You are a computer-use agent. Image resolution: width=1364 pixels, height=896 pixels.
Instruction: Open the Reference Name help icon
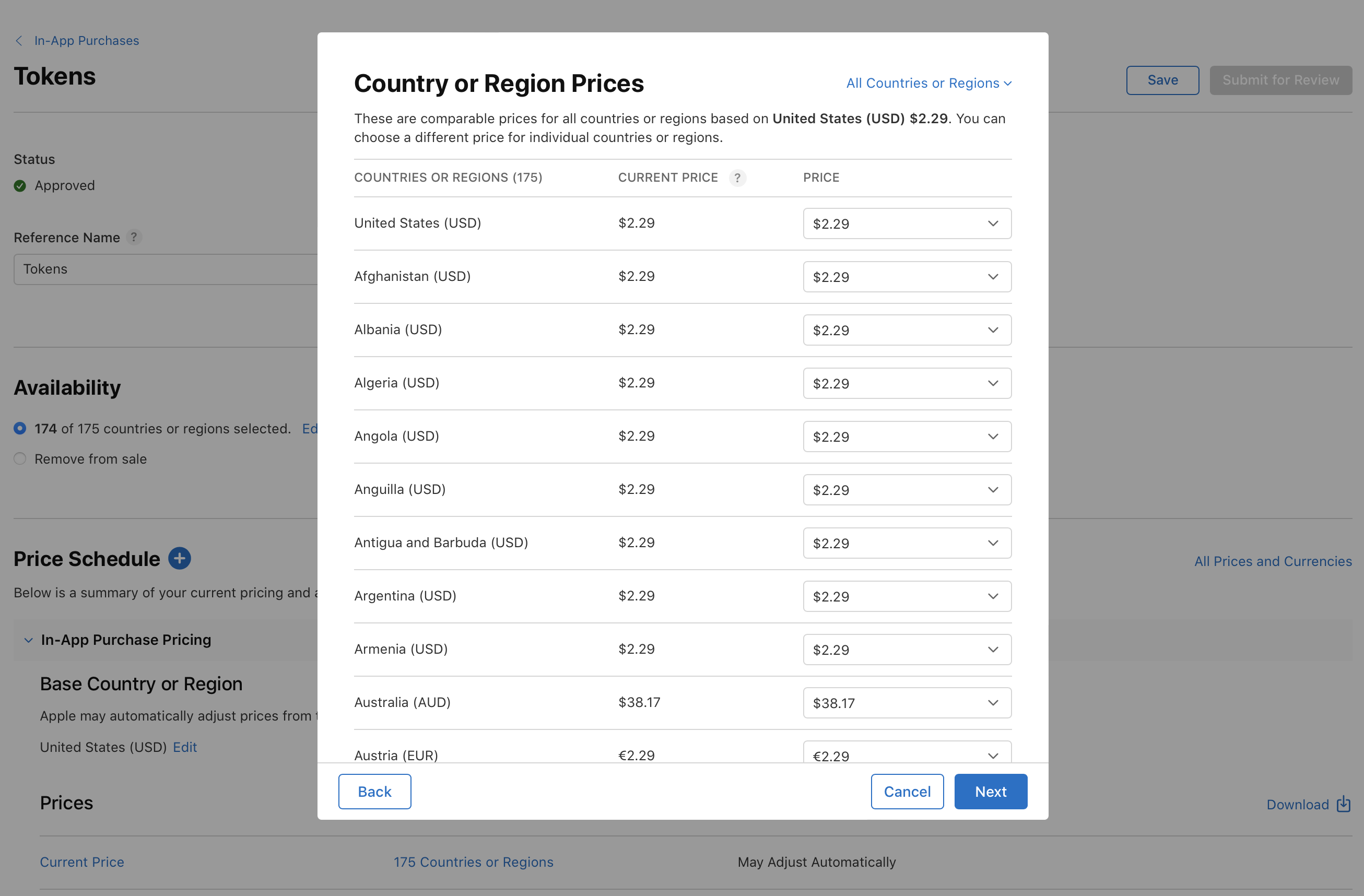click(x=134, y=237)
